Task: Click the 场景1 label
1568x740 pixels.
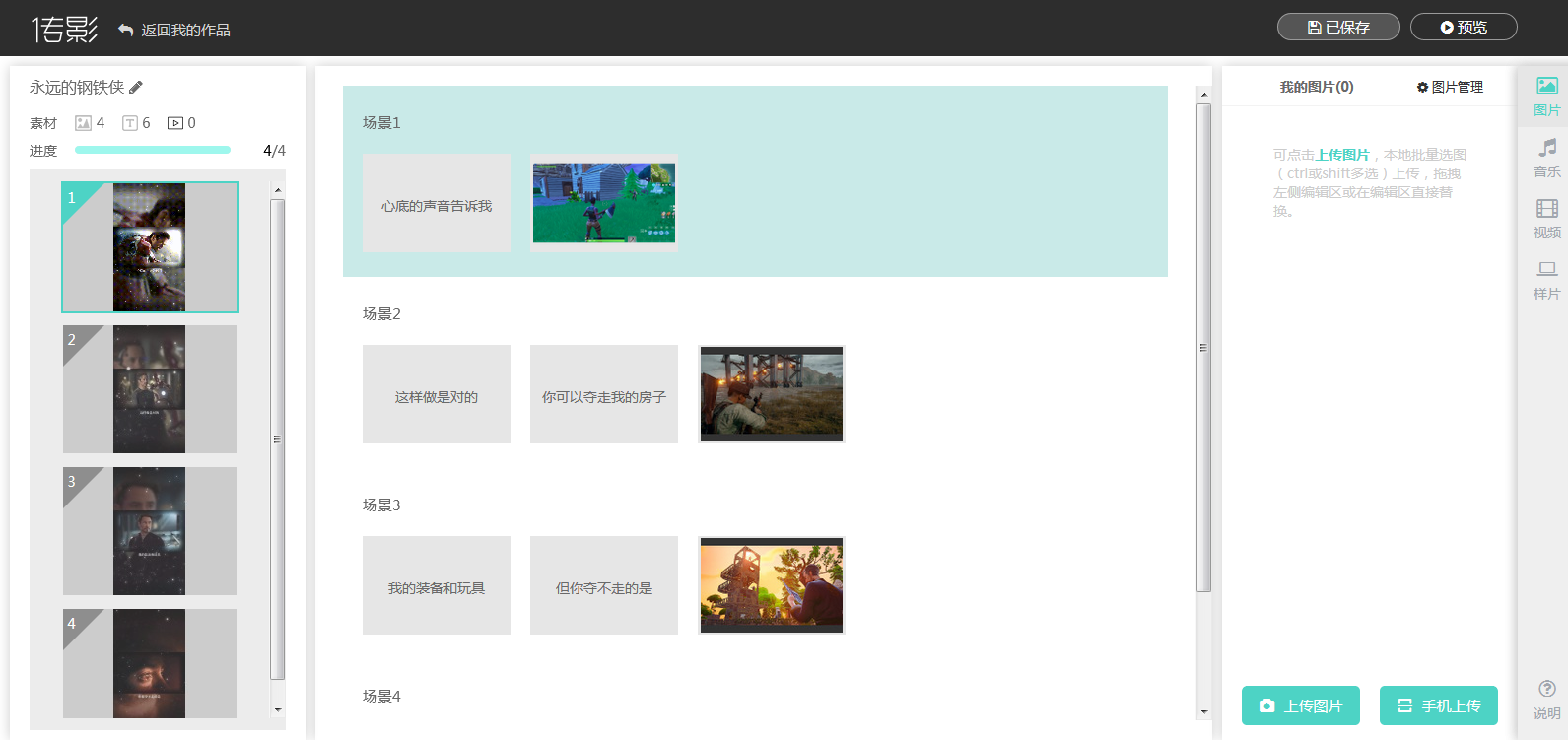Action: click(x=381, y=123)
